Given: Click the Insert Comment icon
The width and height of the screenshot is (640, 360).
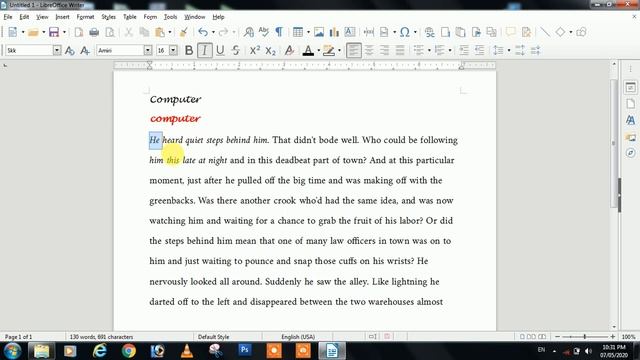Looking at the screenshot, I should (x=510, y=32).
